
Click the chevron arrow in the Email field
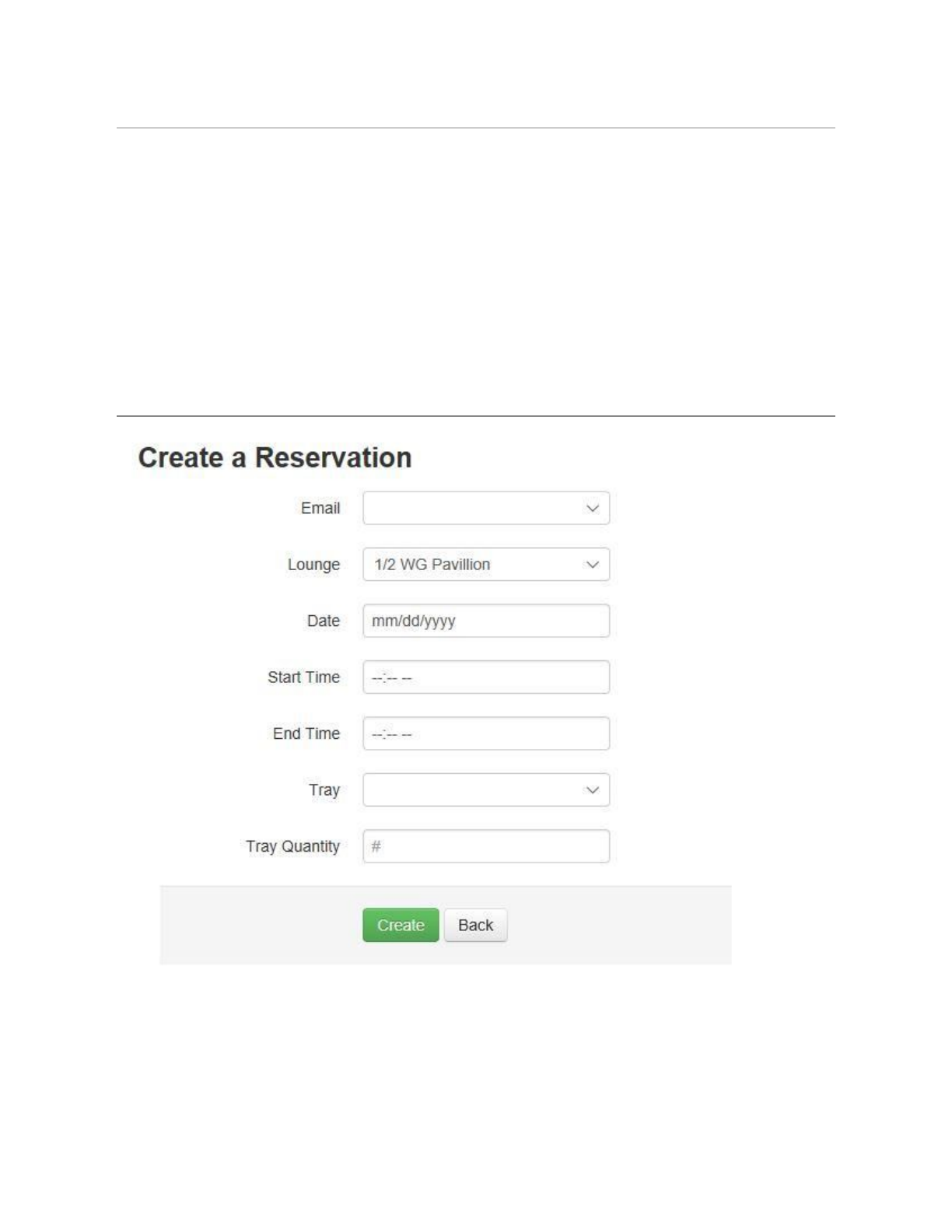click(x=593, y=508)
